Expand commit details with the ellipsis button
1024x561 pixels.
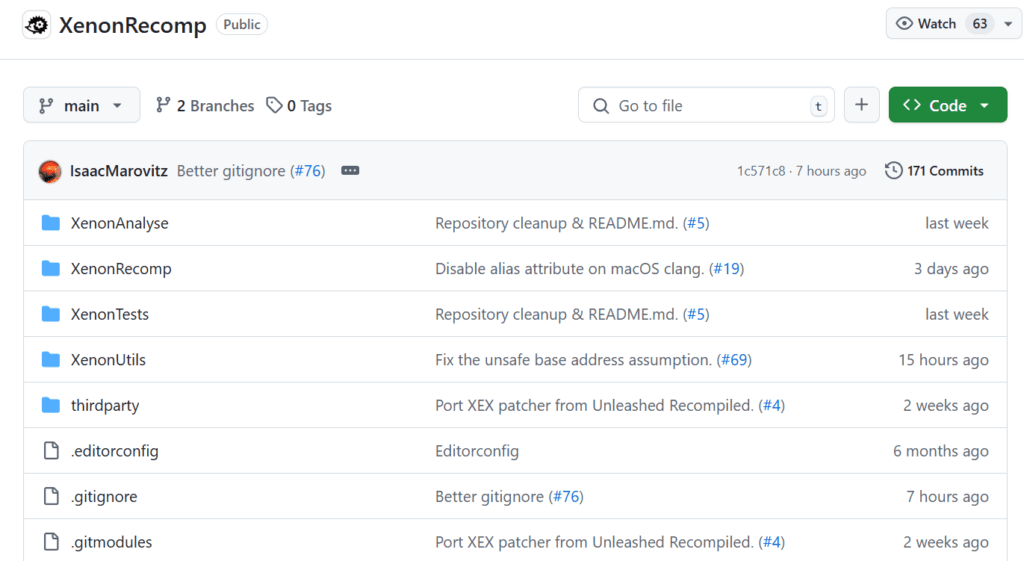350,170
